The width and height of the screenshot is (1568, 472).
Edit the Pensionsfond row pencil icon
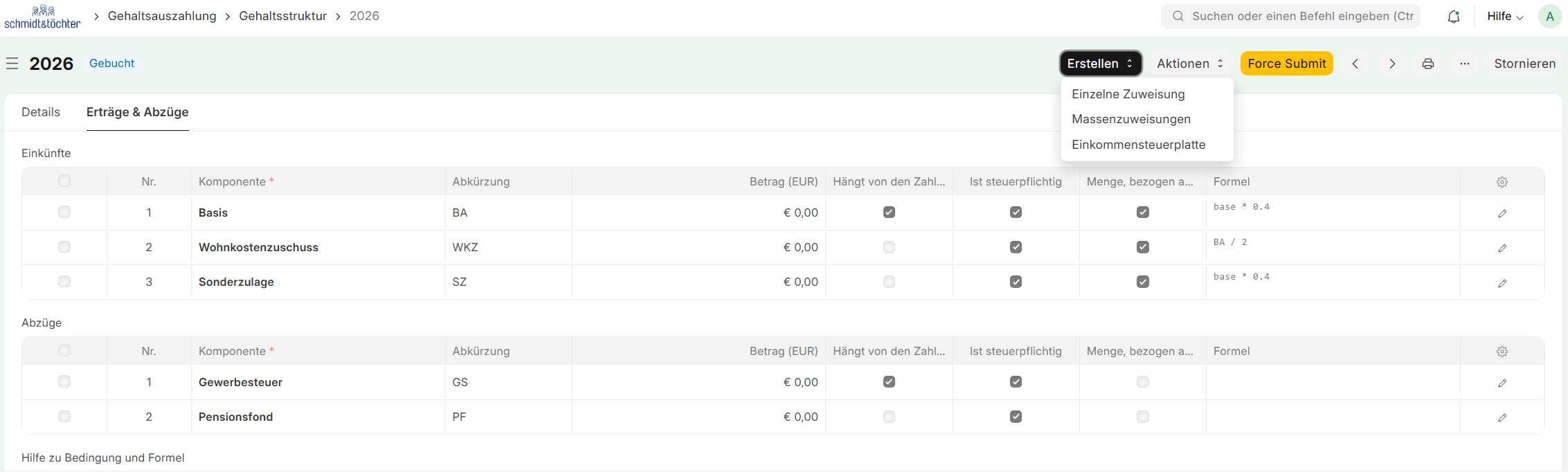click(1502, 417)
